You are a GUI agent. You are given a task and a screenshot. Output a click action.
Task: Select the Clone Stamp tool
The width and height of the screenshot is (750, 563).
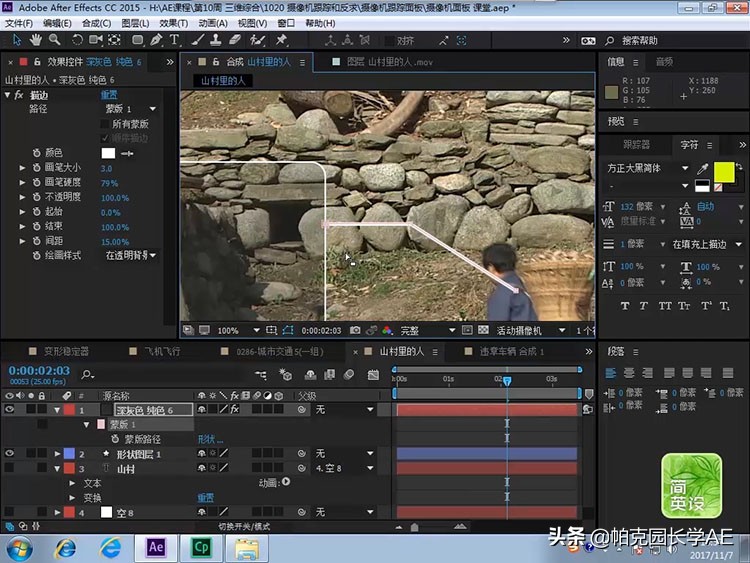point(217,40)
